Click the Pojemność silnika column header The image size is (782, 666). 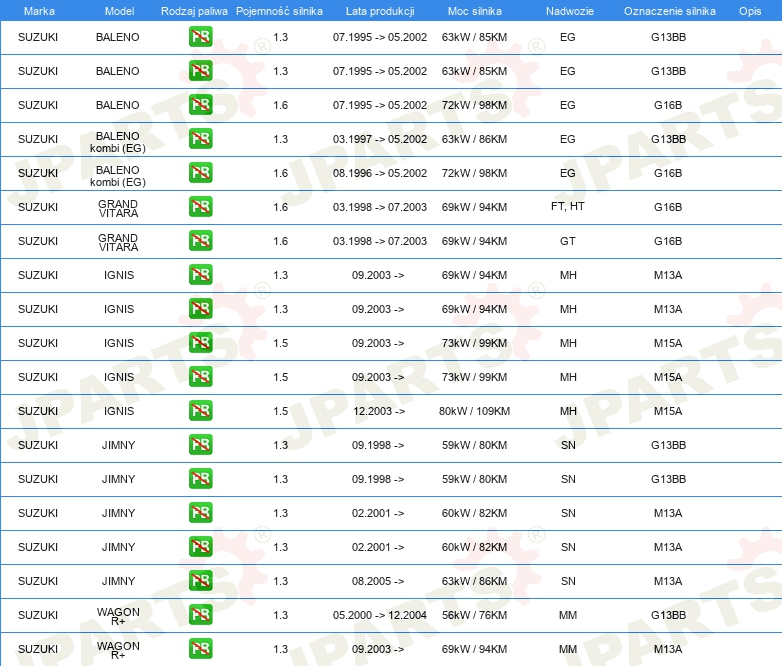[x=279, y=11]
